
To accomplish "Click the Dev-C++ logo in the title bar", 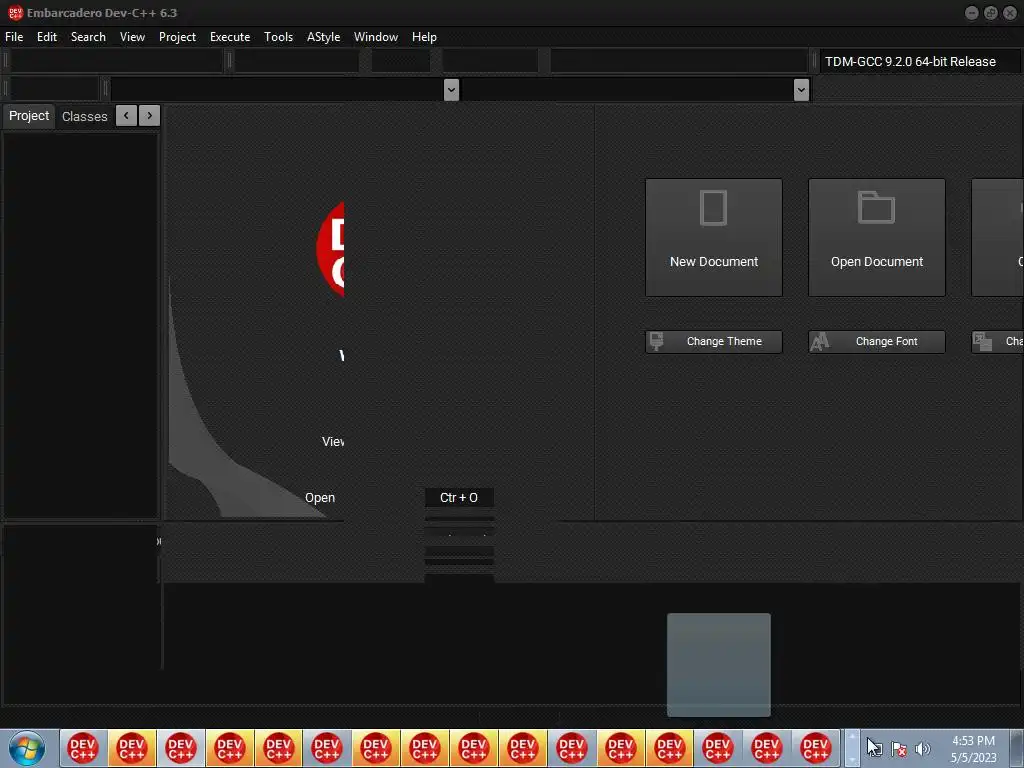I will (15, 12).
